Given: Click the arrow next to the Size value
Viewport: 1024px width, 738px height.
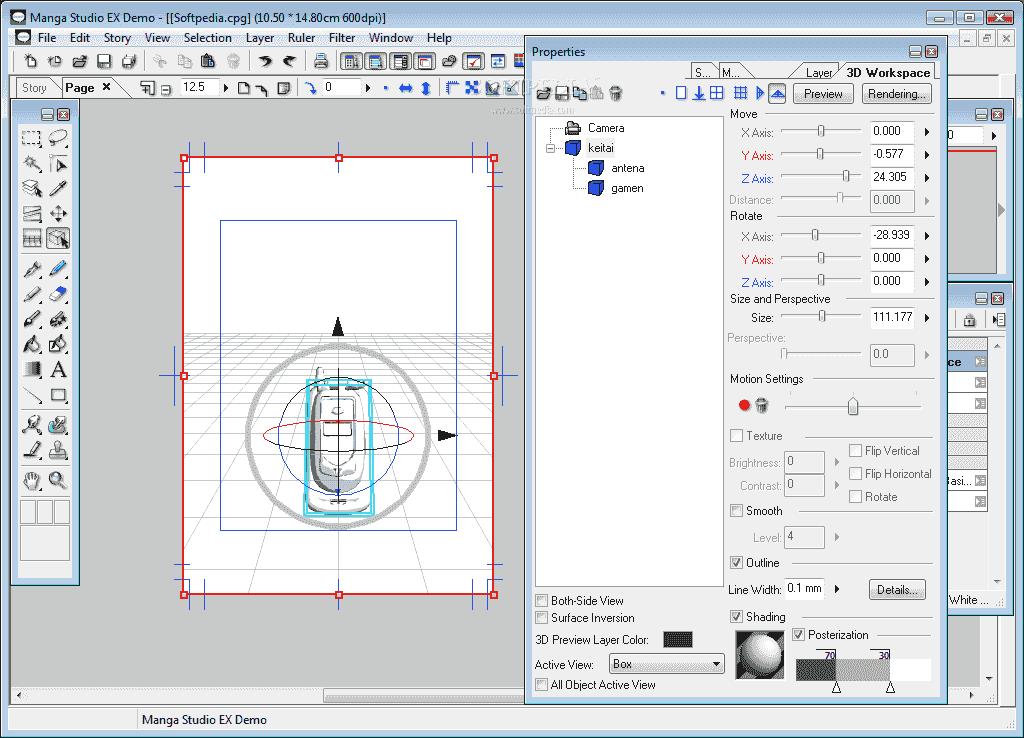Looking at the screenshot, I should (928, 317).
